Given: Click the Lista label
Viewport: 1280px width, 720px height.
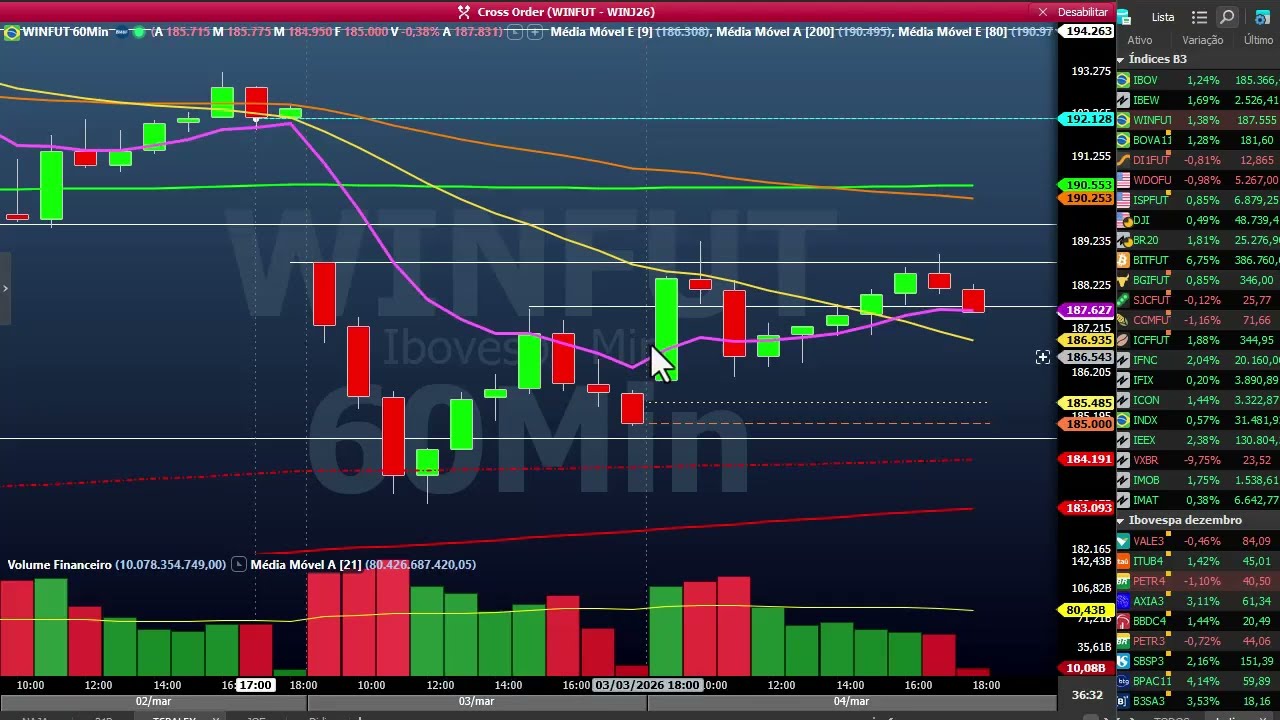Looking at the screenshot, I should click(1163, 17).
